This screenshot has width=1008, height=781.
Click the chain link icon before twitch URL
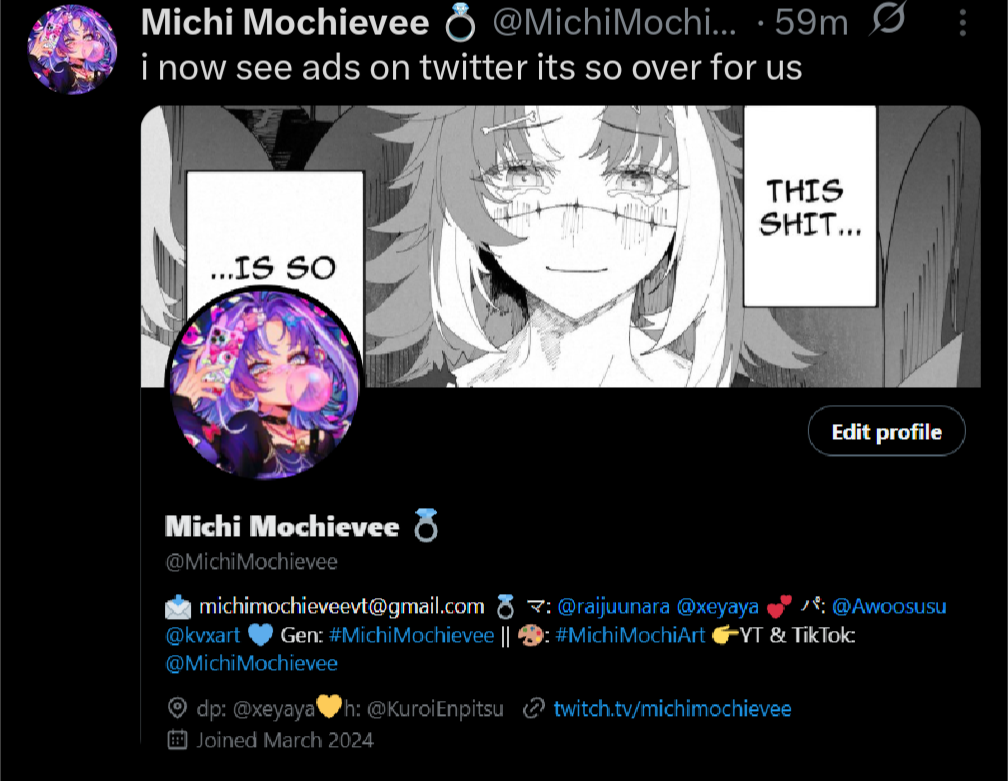pos(534,708)
